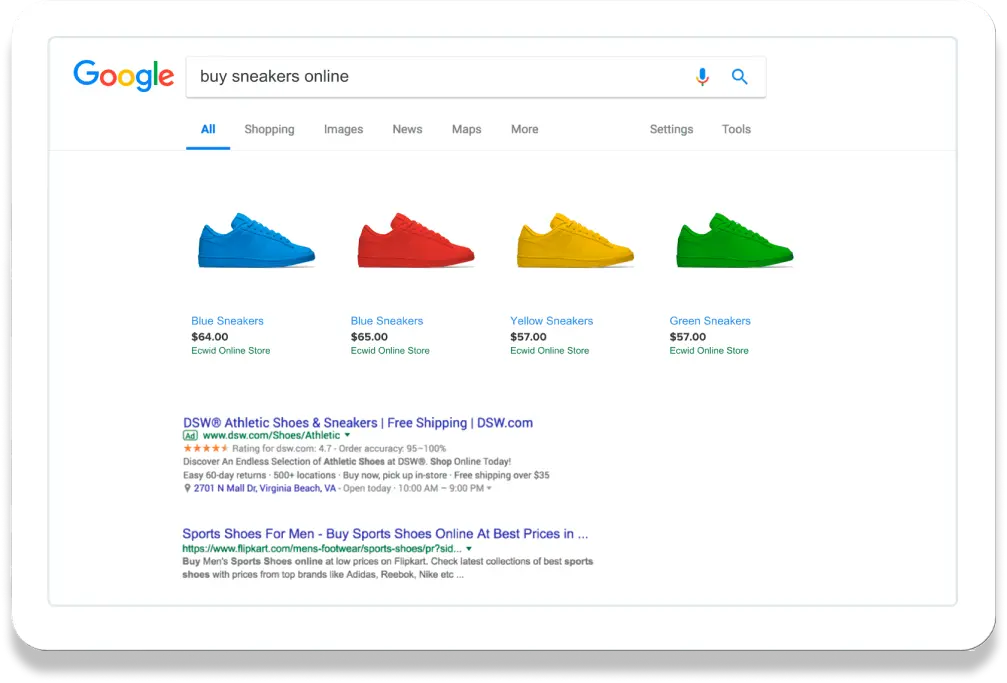Click Ecwid Online Store under Yellow Sneakers
Viewport: 1007px width, 683px height.
550,351
